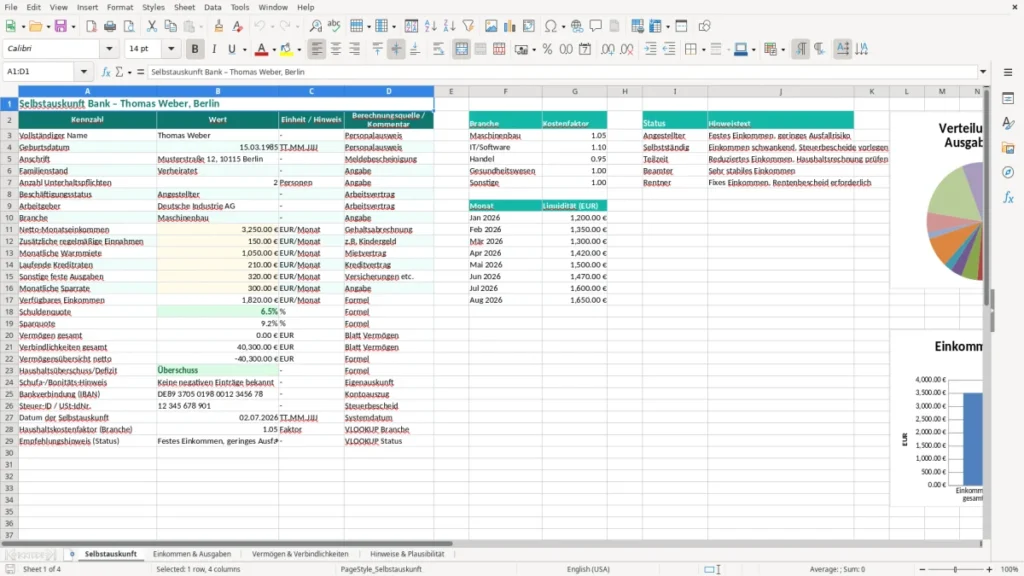Screen dimensions: 1024x576
Task: Open Find and Replace icon
Action: [315, 26]
